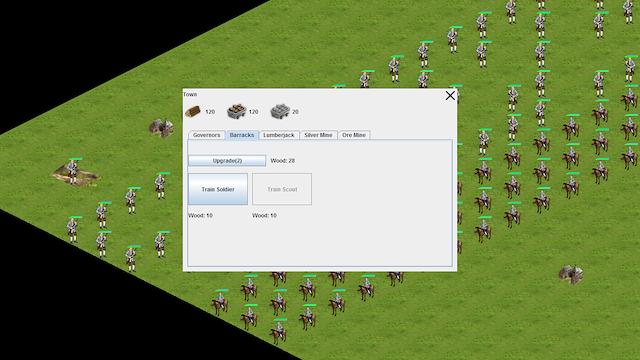Show the Ore Mine tab
Viewport: 640px width, 360px height.
(354, 135)
